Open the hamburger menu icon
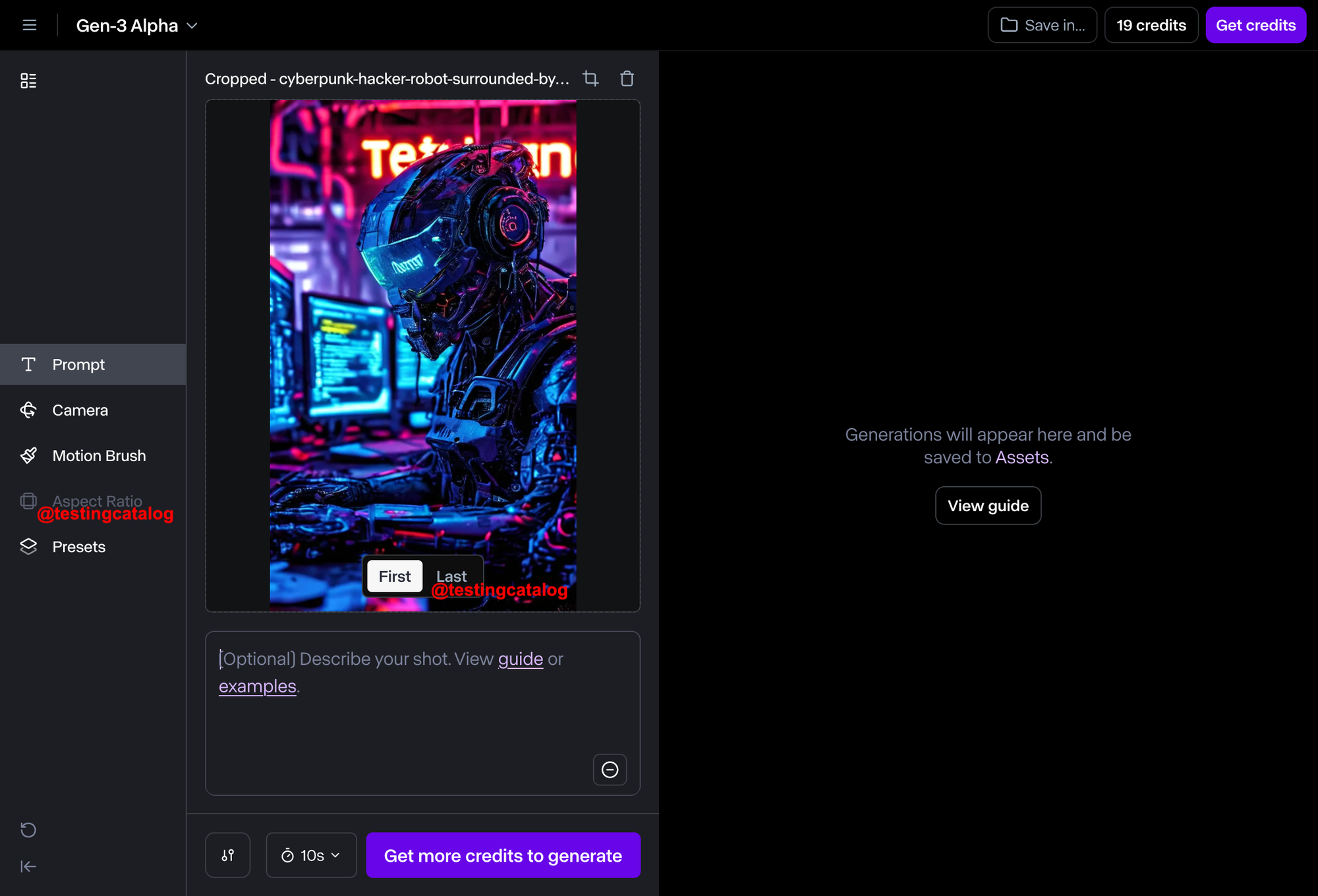The width and height of the screenshot is (1318, 896). (x=29, y=25)
